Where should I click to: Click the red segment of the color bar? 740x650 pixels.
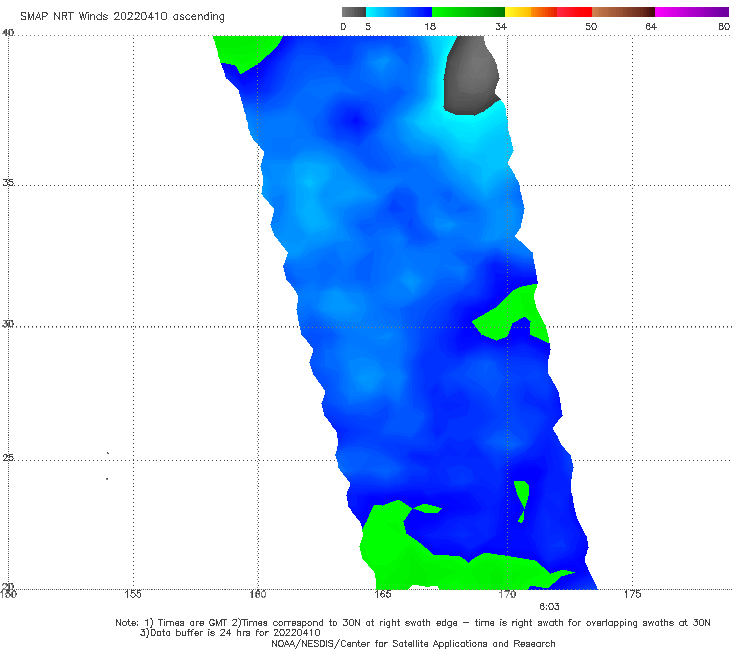[x=574, y=12]
